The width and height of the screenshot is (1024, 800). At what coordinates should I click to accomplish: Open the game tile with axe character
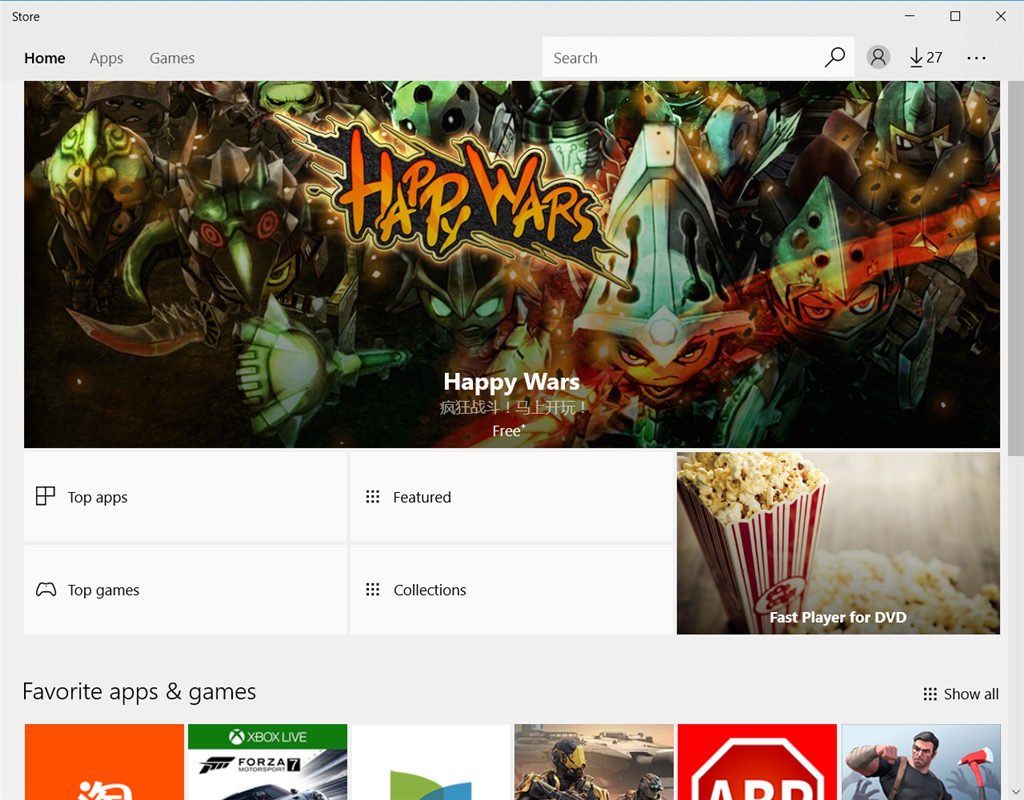coord(921,761)
